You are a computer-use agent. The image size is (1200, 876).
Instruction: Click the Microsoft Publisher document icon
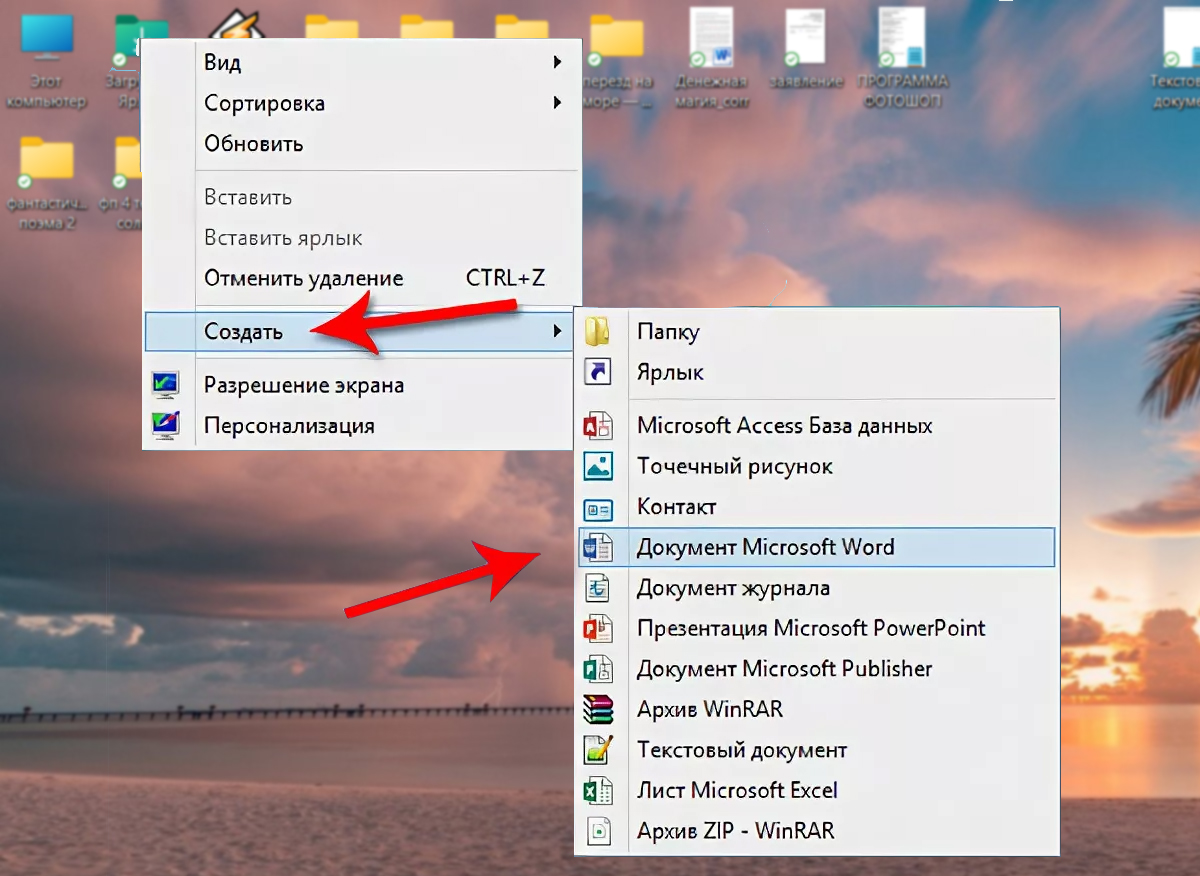(598, 669)
